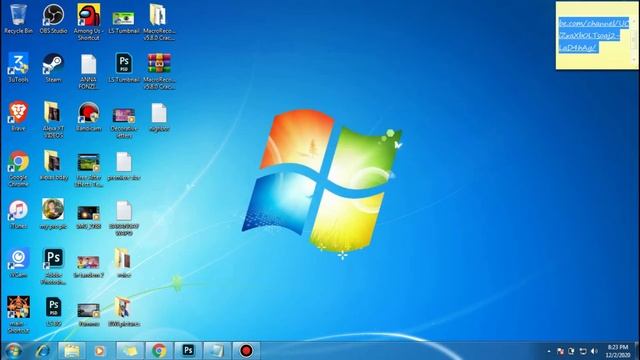Switch to Photoshop in the taskbar
The width and height of the screenshot is (640, 360).
188,351
